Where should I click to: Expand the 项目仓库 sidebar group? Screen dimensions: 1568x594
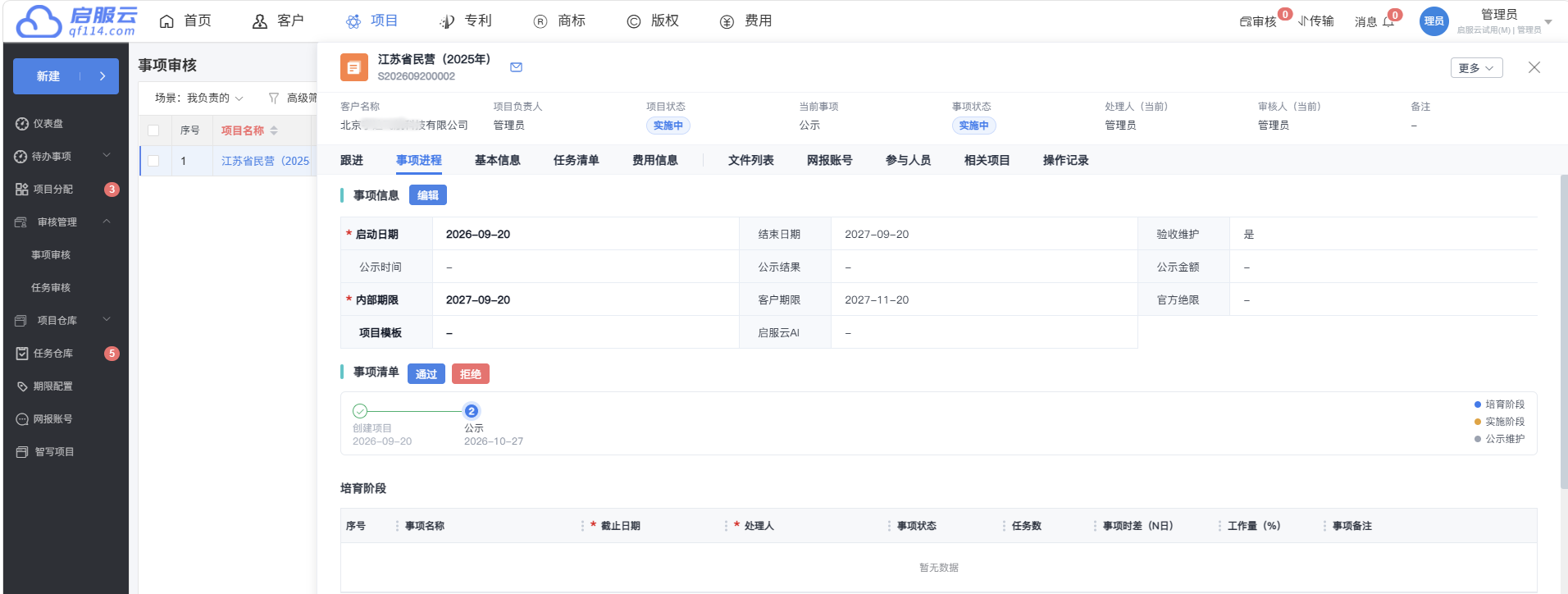(107, 320)
